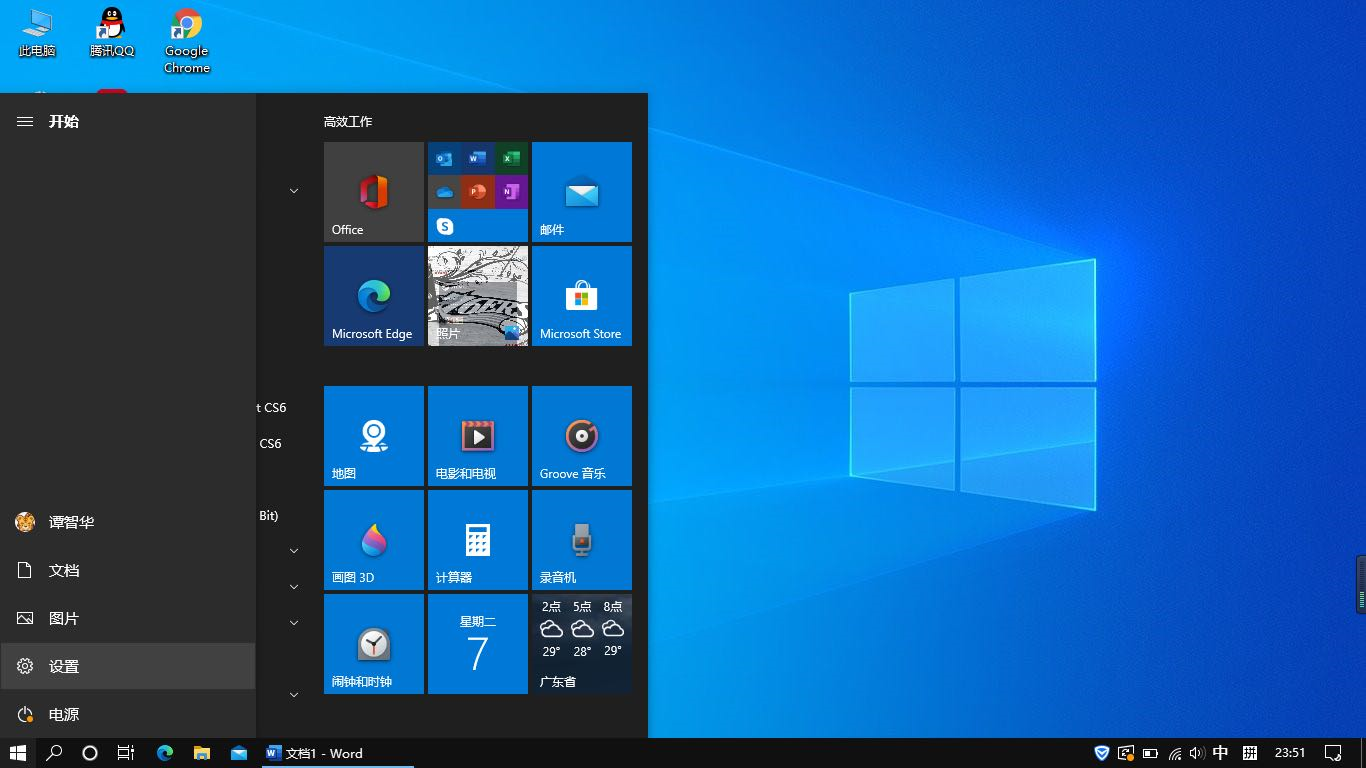Open the 电源 Power options

128,714
